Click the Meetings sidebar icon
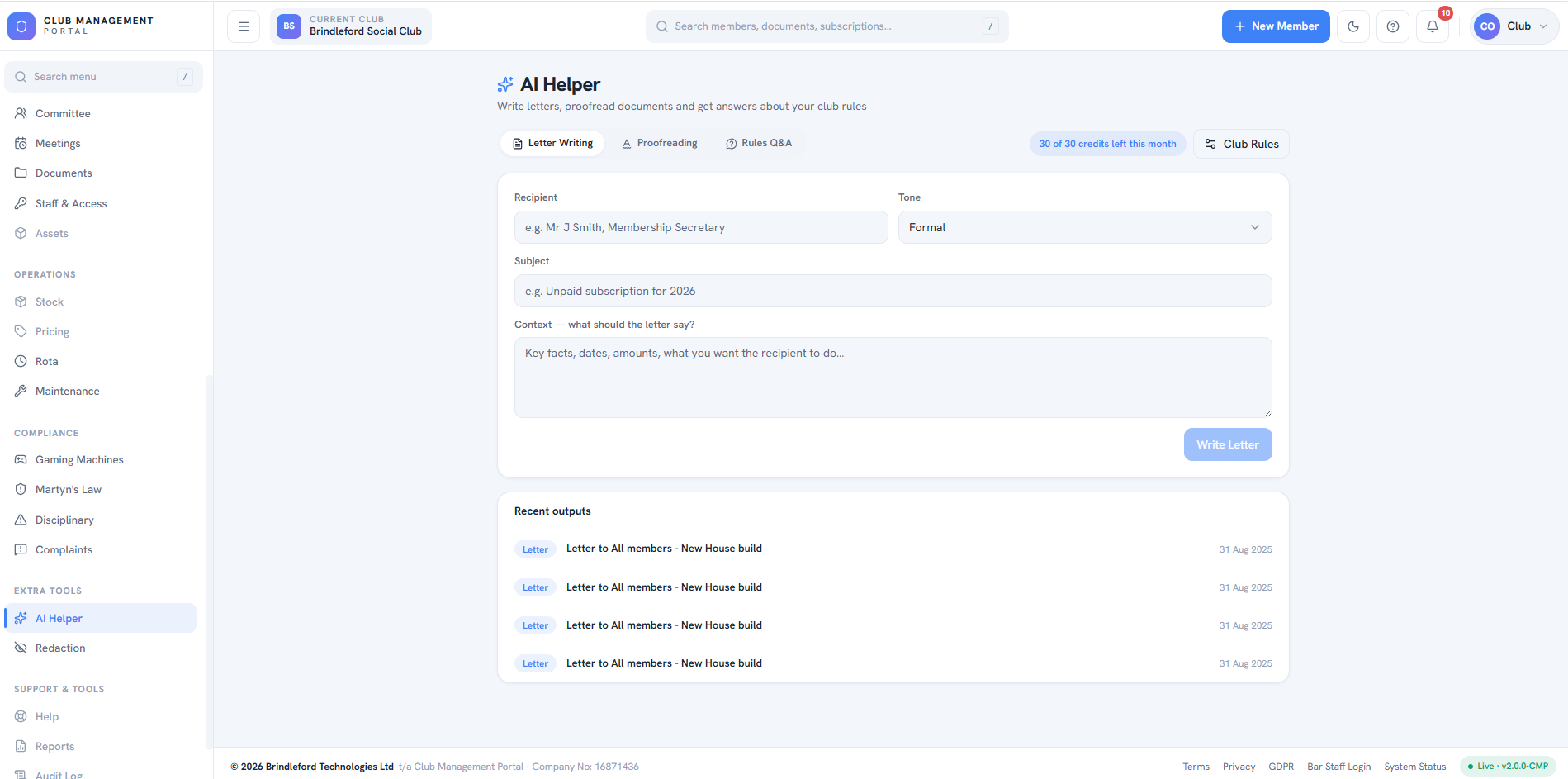The height and width of the screenshot is (779, 1568). 21,143
